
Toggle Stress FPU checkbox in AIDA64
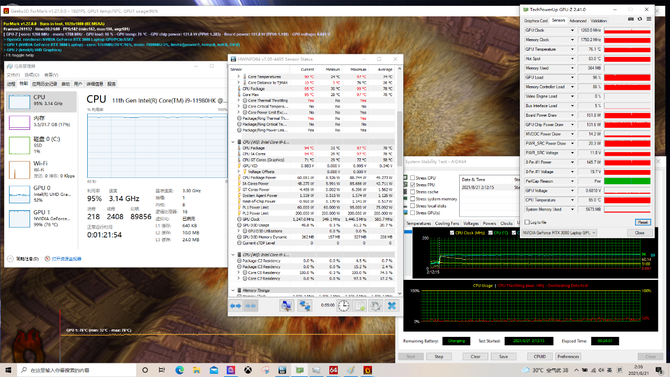[412, 185]
